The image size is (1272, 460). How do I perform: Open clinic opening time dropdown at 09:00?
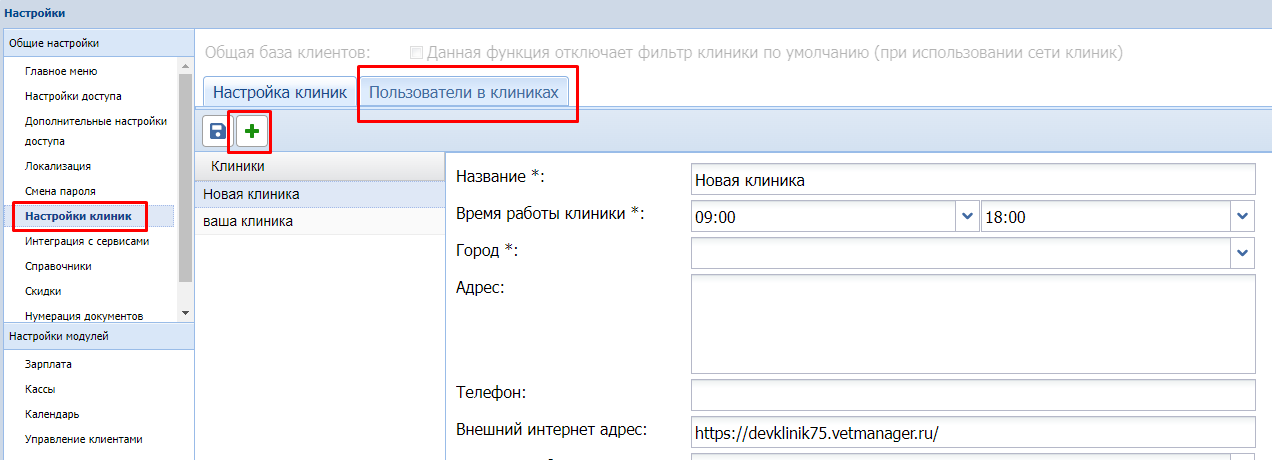pyautogui.click(x=967, y=215)
